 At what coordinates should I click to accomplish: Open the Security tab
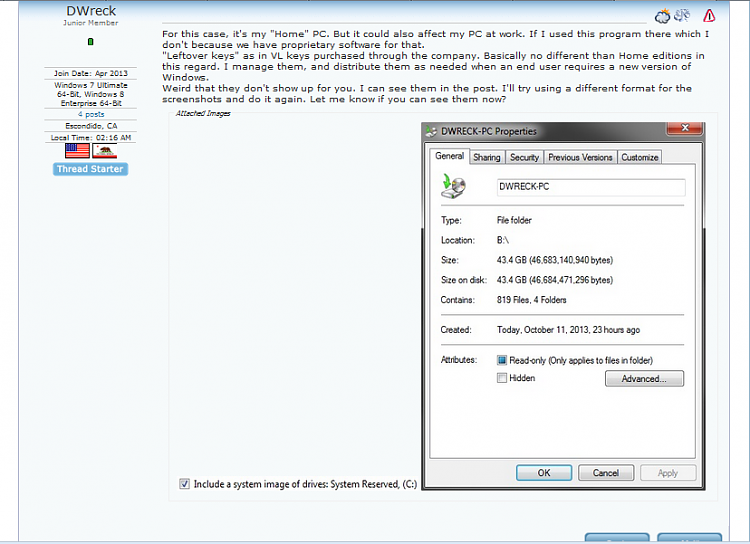[524, 157]
